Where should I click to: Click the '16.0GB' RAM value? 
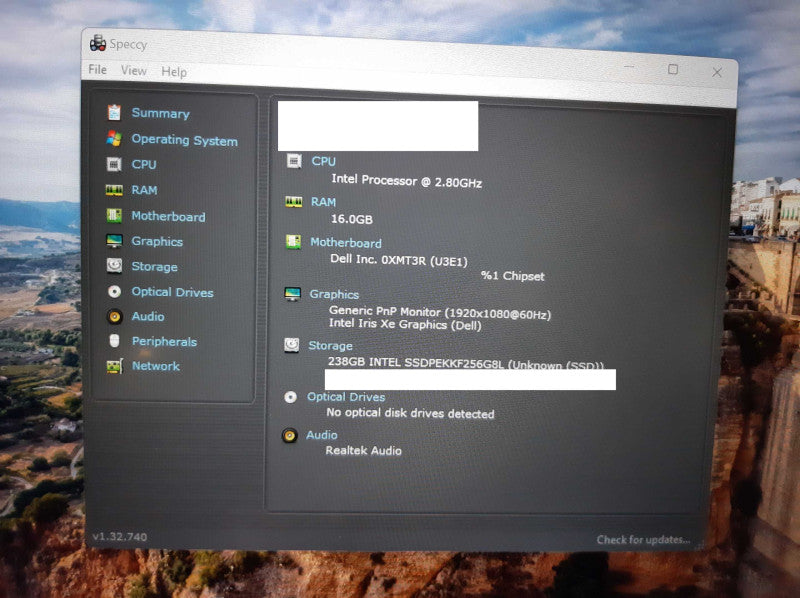pyautogui.click(x=352, y=219)
